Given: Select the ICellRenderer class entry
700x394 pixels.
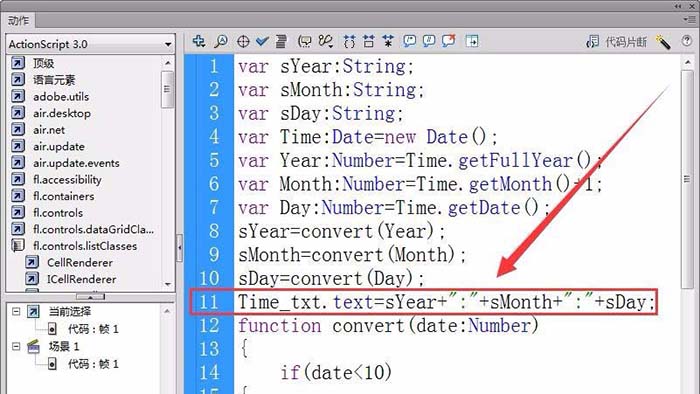Looking at the screenshot, I should 82,279.
